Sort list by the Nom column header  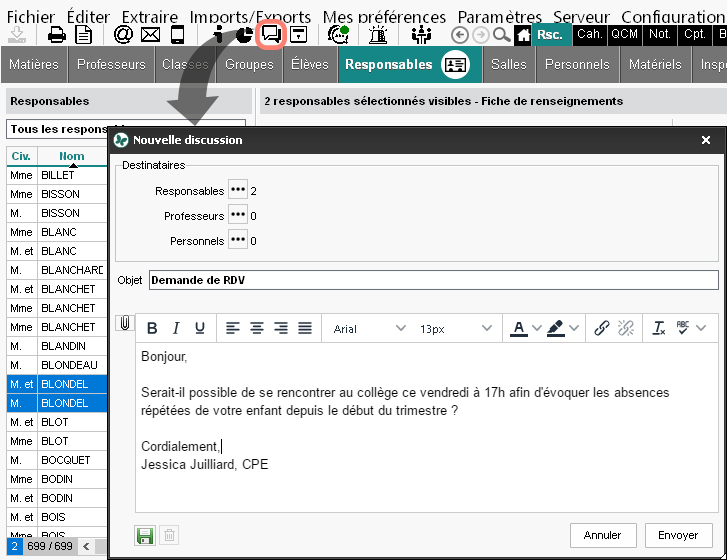[72, 156]
